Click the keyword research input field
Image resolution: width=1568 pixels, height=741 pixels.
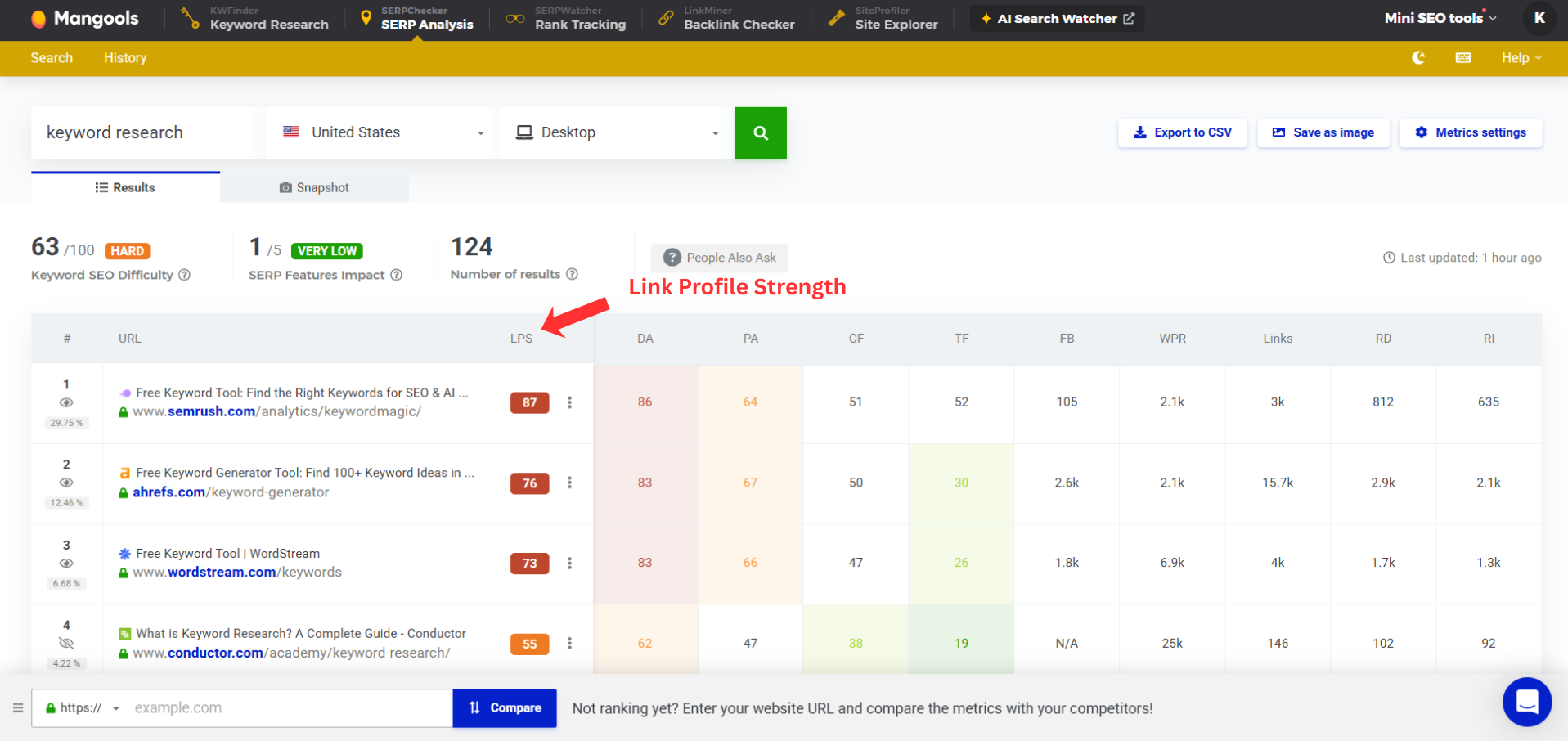pos(147,132)
